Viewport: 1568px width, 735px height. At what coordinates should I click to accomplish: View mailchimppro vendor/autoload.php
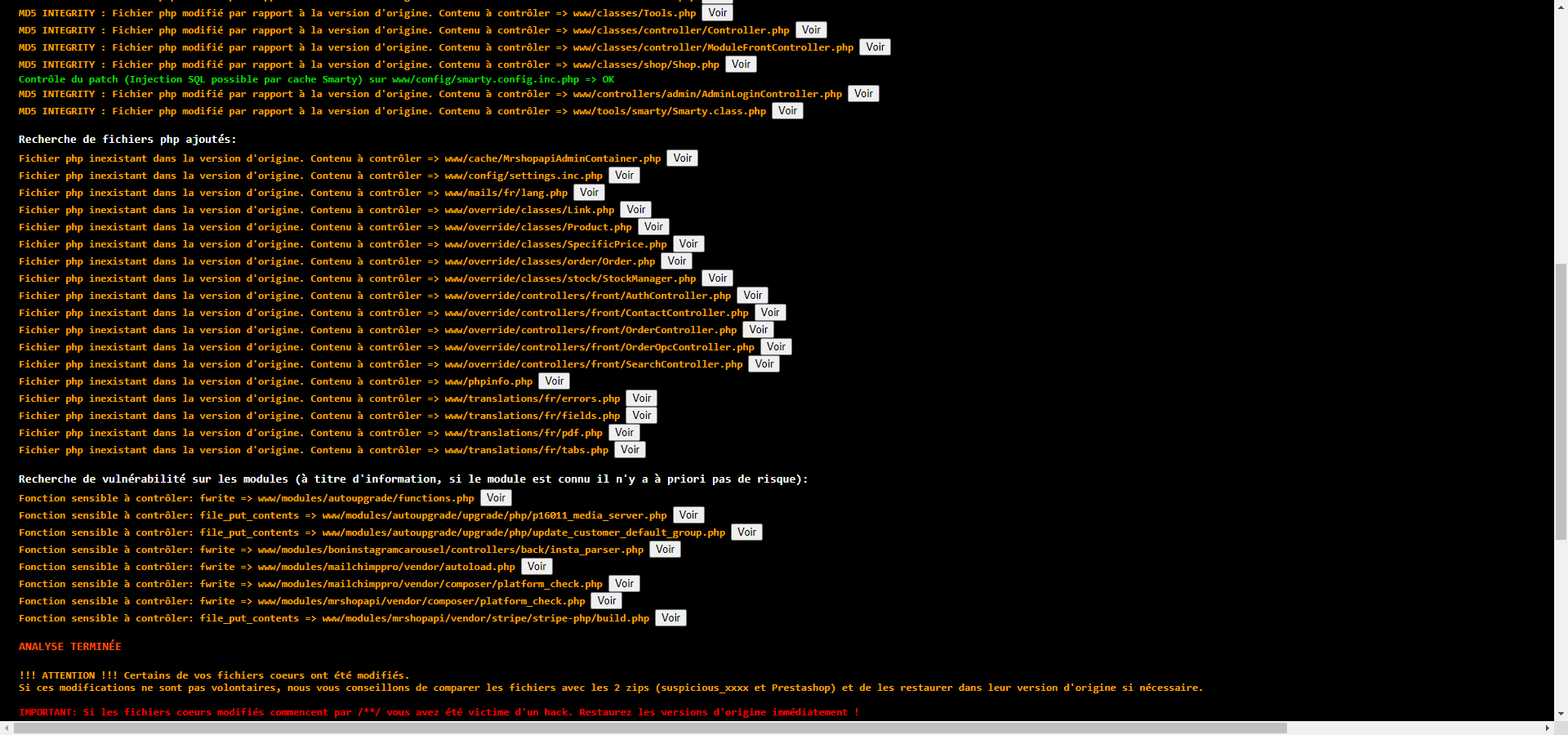[537, 566]
